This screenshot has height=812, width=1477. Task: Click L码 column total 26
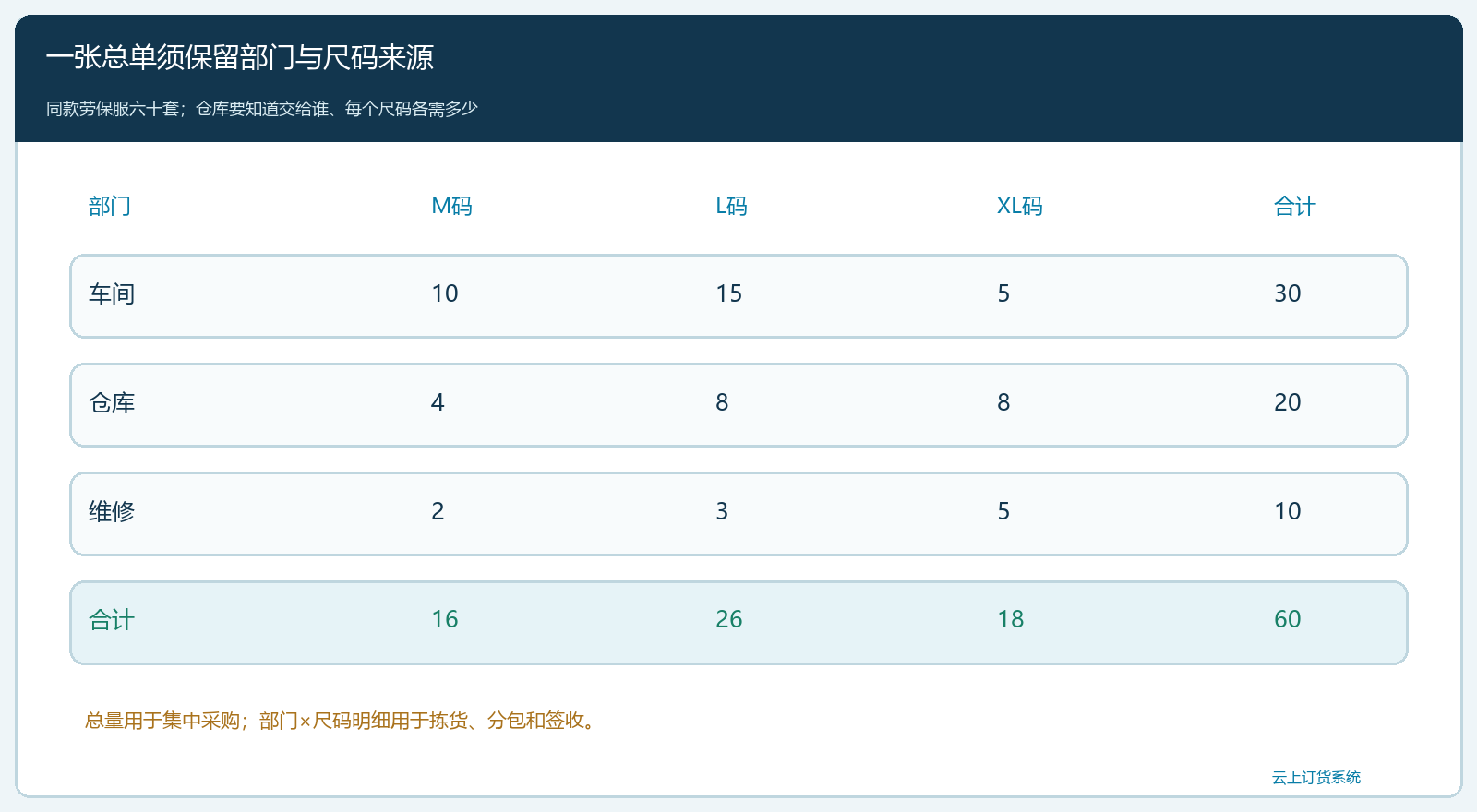click(x=728, y=619)
